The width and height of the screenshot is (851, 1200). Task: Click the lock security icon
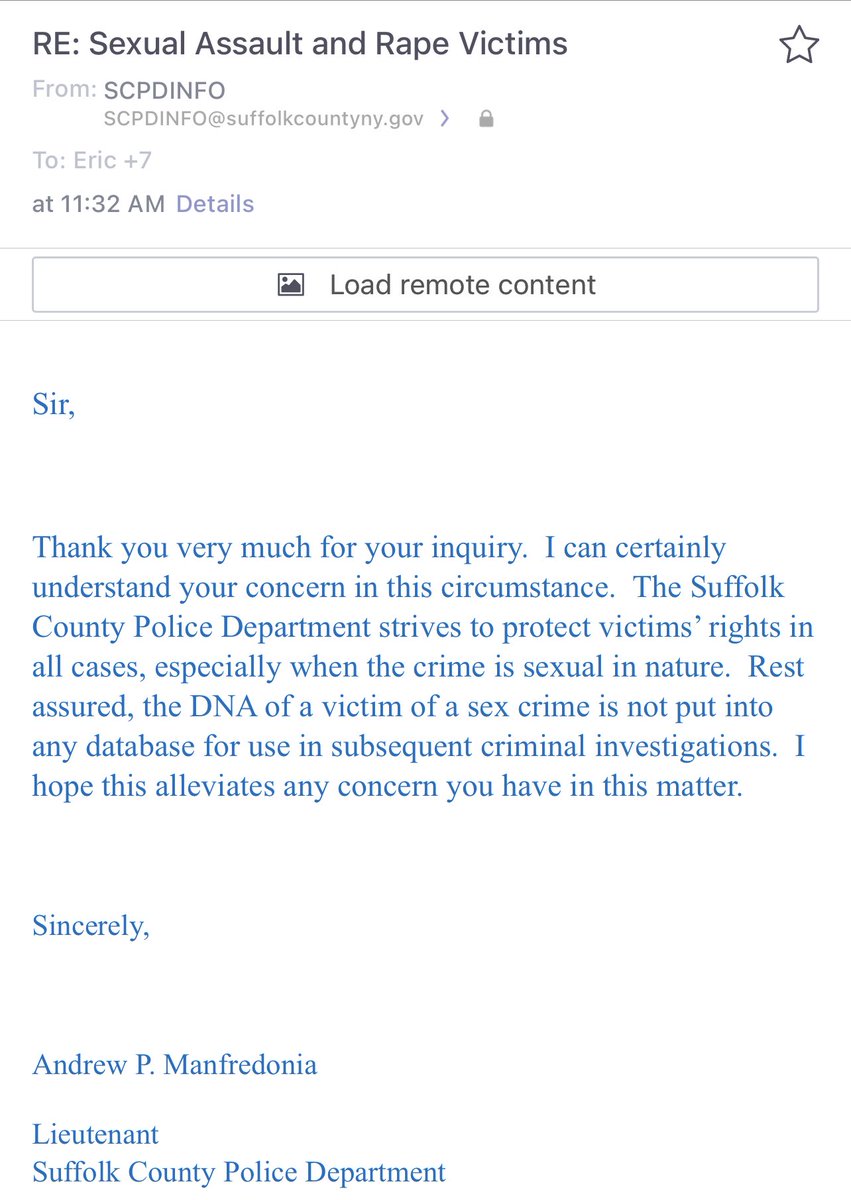tap(486, 119)
